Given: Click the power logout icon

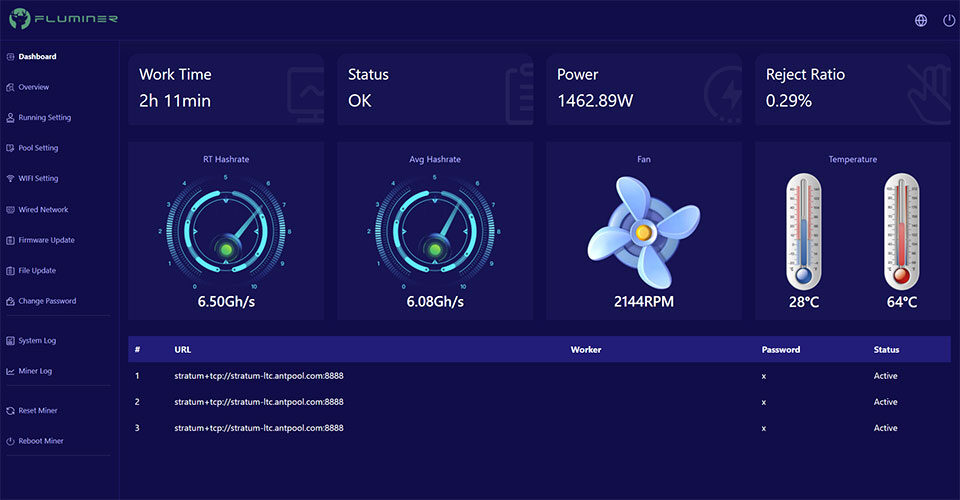Looking at the screenshot, I should (x=948, y=20).
